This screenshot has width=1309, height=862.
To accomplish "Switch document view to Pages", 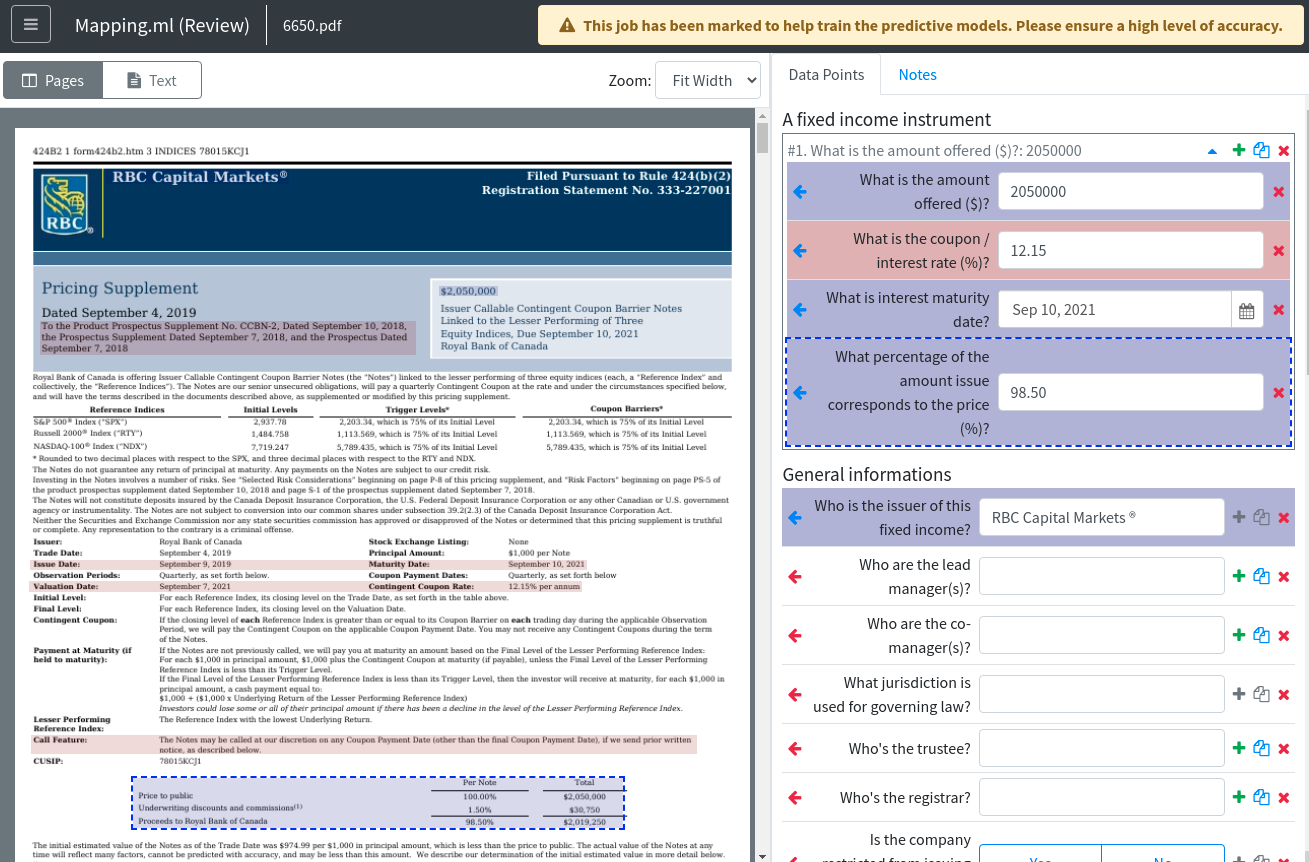I will pos(53,80).
